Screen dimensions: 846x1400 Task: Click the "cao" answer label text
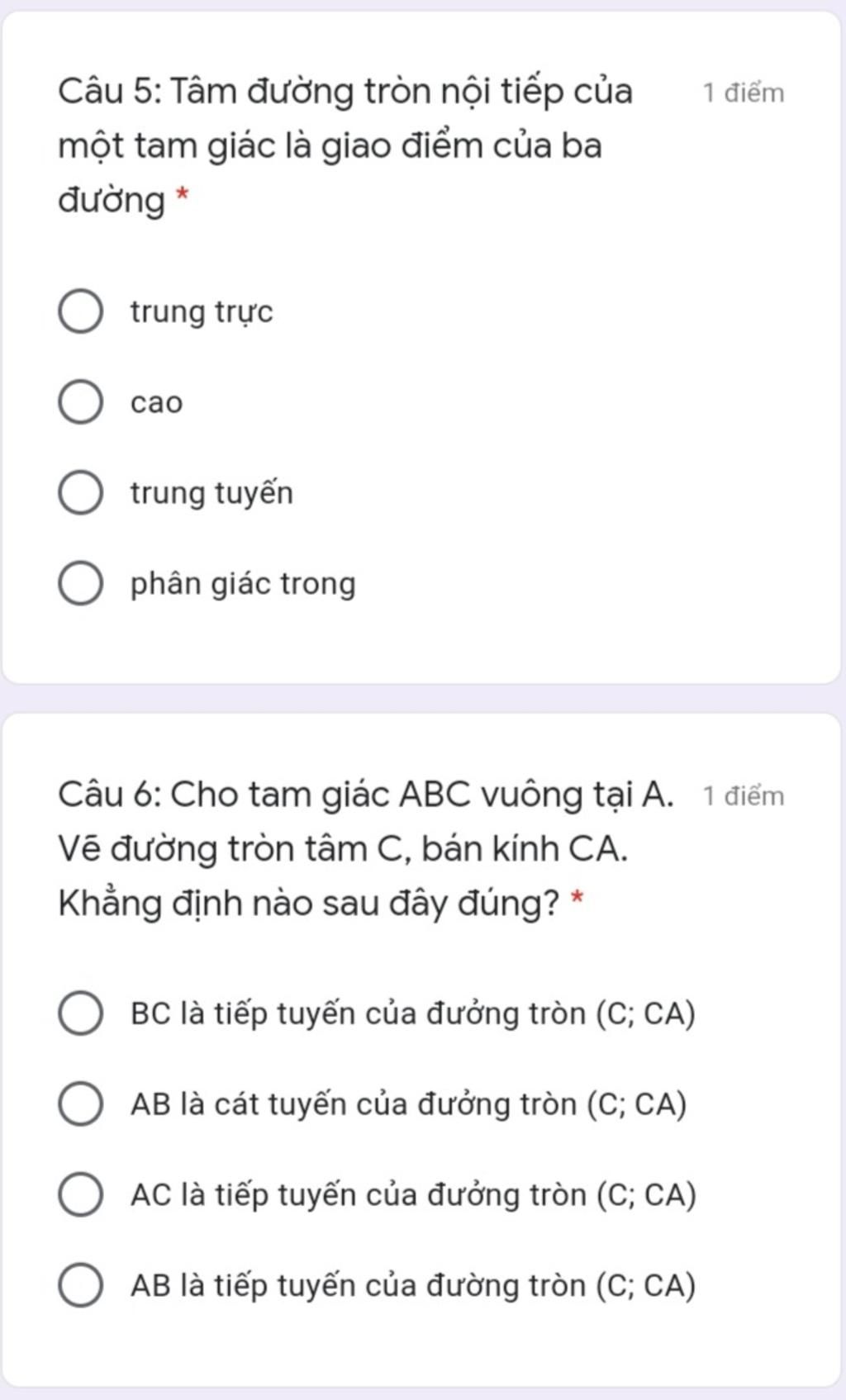[x=156, y=403]
